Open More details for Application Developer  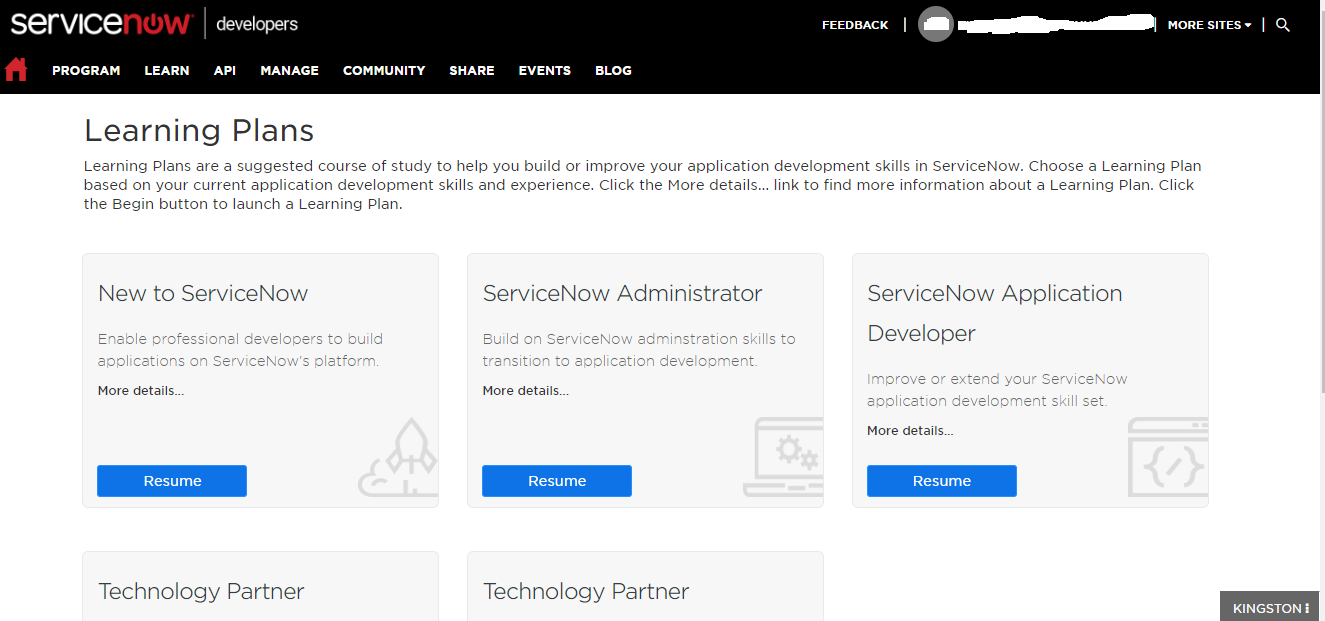(x=910, y=431)
